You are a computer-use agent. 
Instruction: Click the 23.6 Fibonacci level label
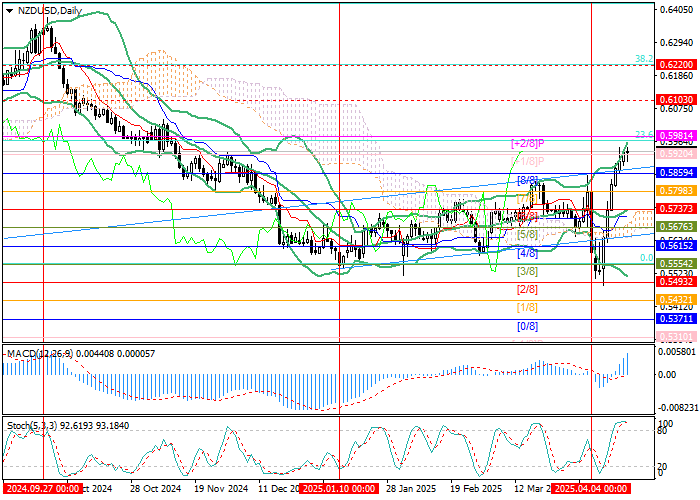click(x=644, y=134)
